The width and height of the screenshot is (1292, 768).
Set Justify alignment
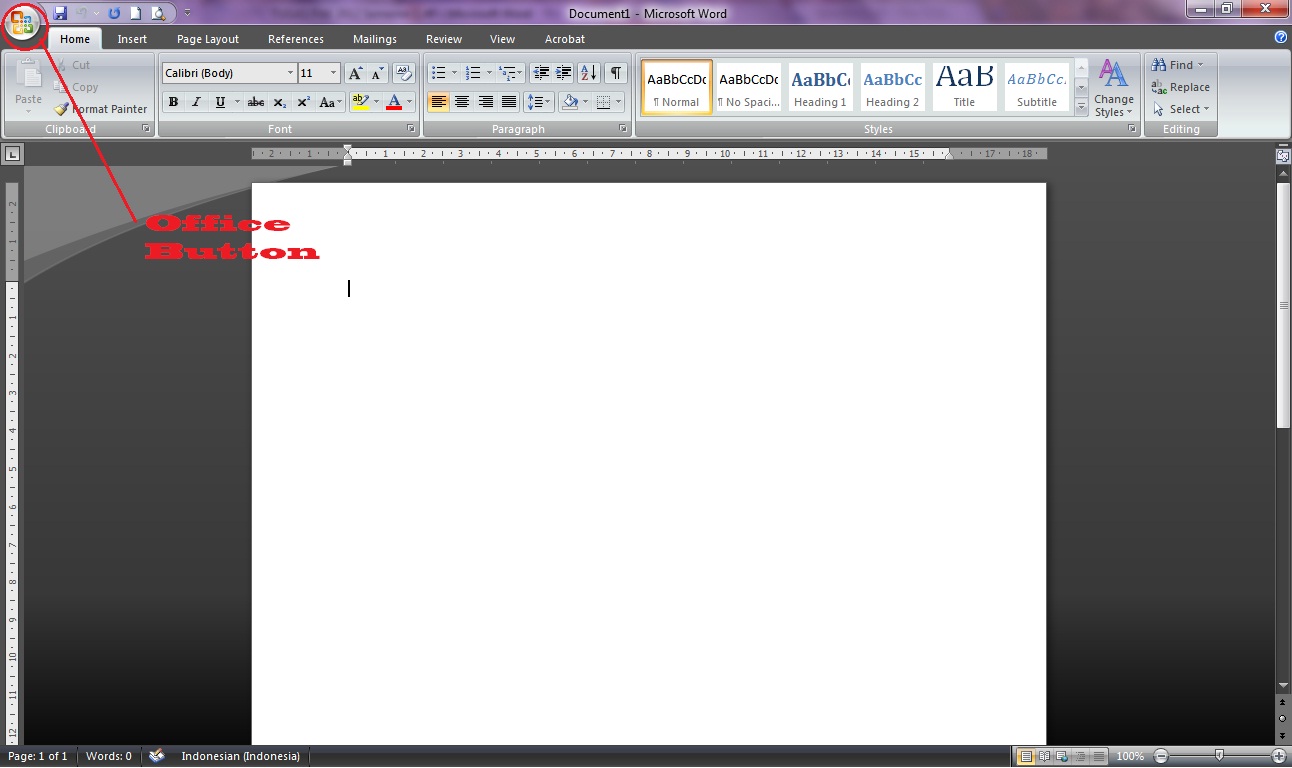click(509, 102)
